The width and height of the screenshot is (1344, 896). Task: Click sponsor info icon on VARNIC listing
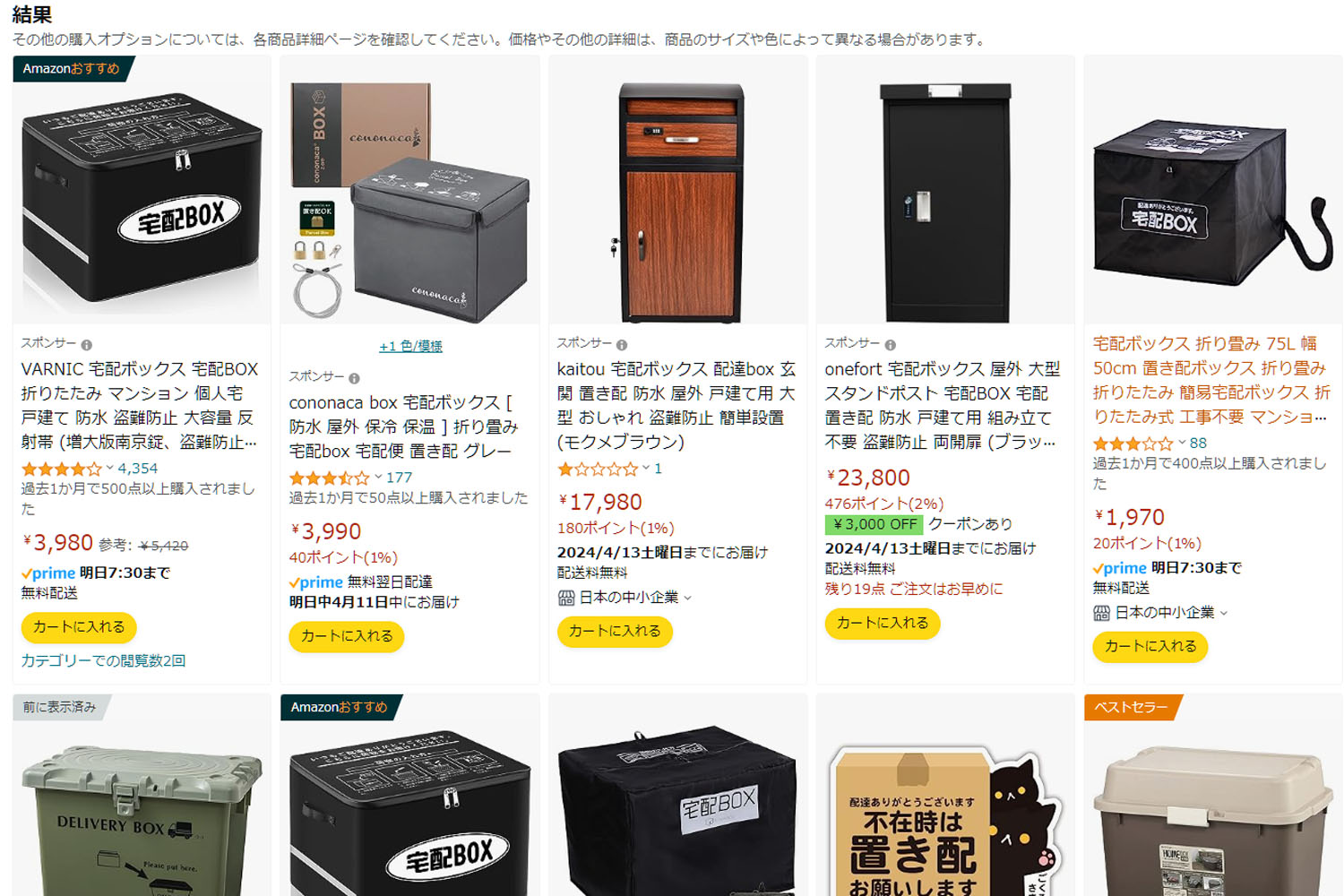point(86,345)
